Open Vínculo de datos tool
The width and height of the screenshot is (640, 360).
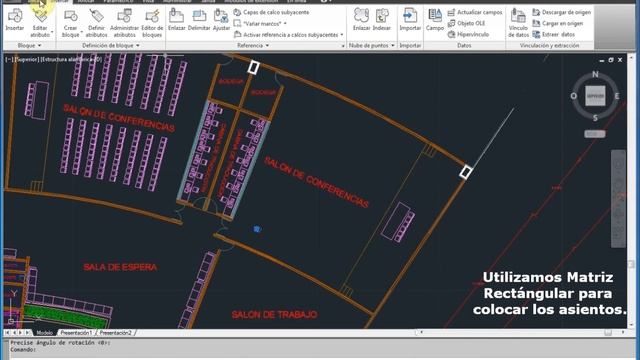518,16
